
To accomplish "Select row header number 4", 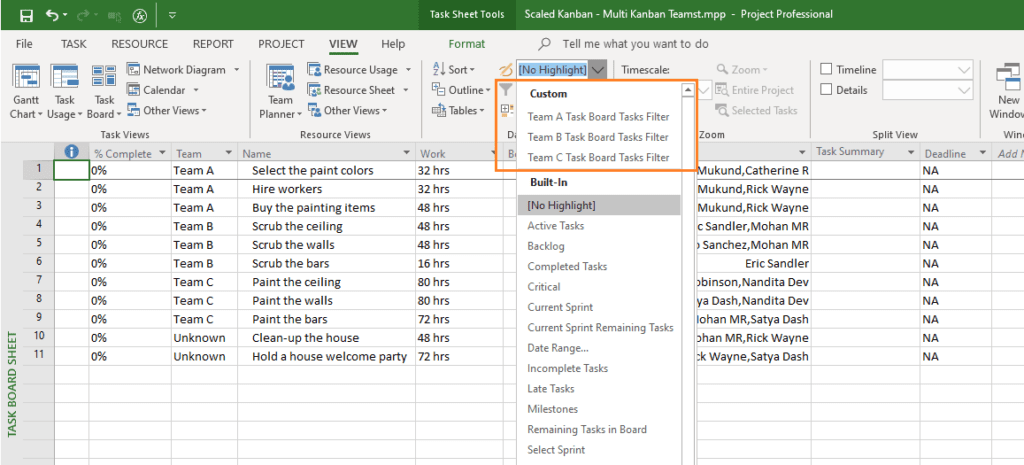I will pyautogui.click(x=39, y=226).
